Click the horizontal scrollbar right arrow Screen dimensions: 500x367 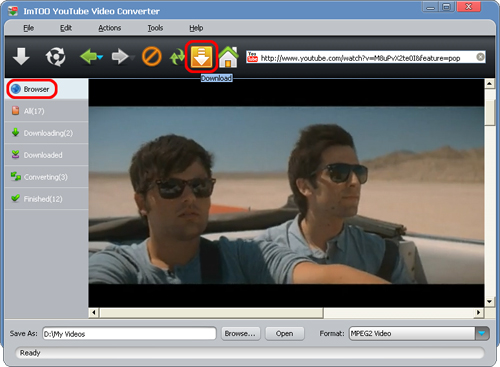click(x=479, y=312)
